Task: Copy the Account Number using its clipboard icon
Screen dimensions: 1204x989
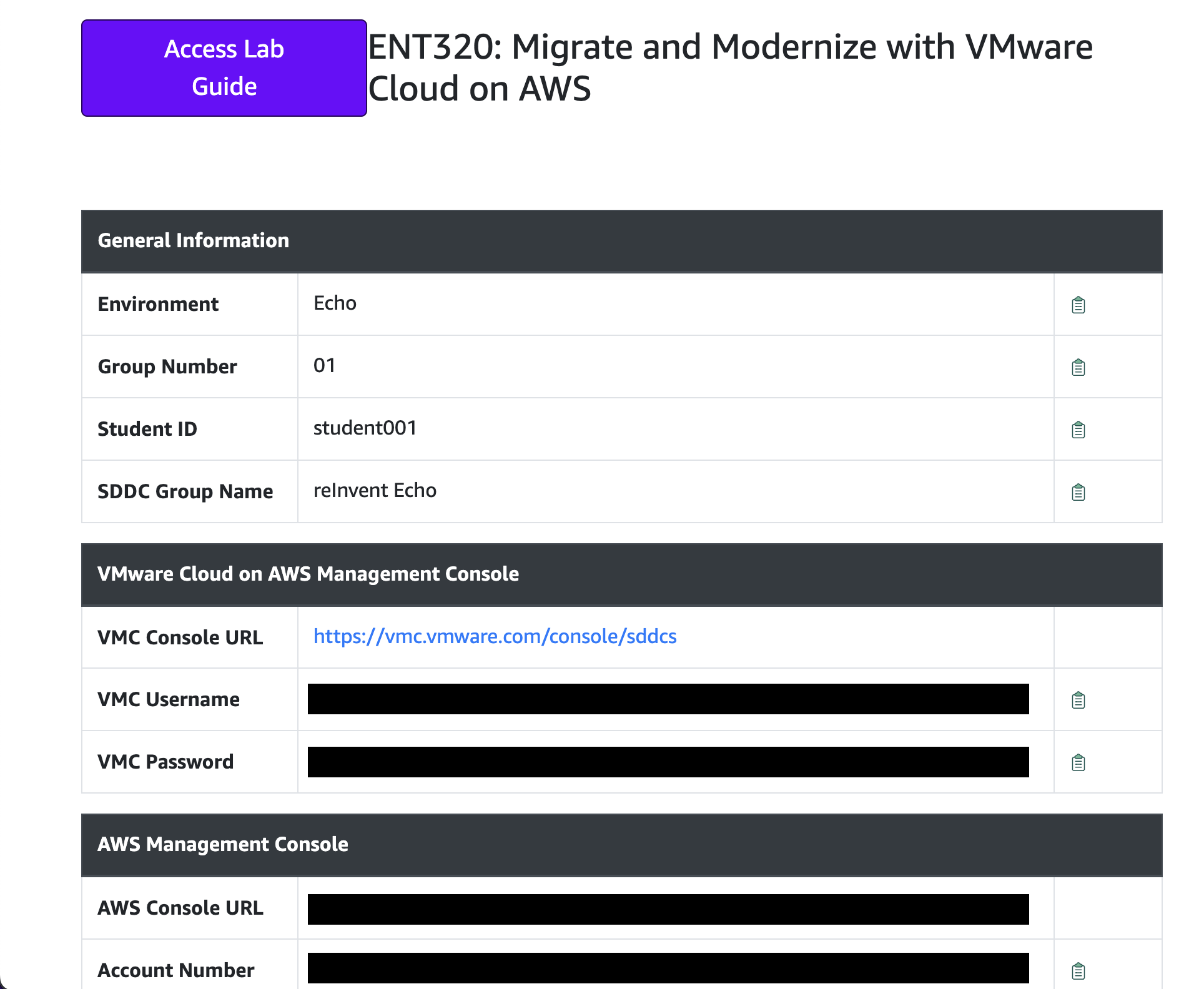Action: tap(1077, 970)
